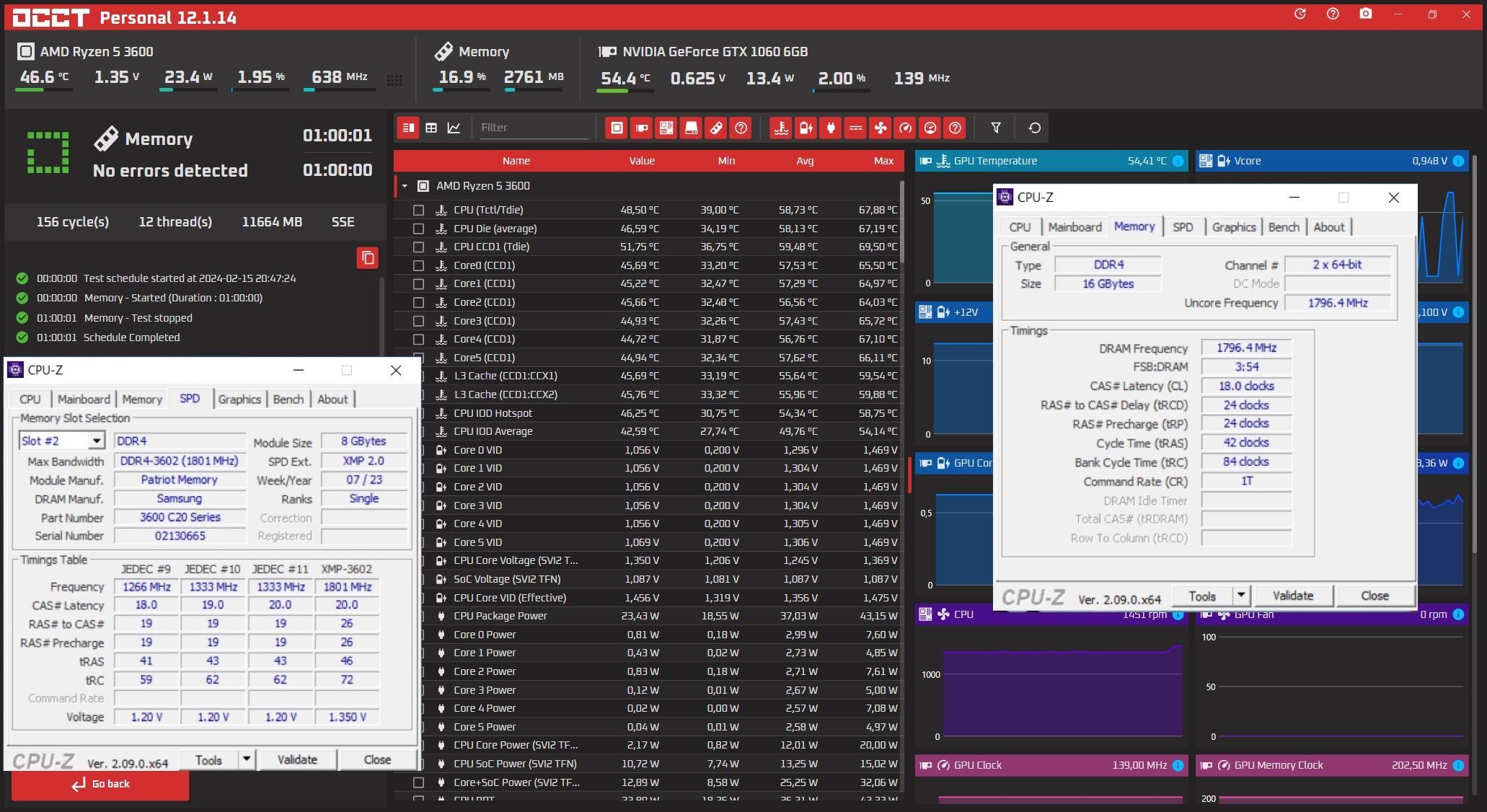Click the CPU temperature 46.6 °C gauge
The height and width of the screenshot is (812, 1487).
click(44, 79)
